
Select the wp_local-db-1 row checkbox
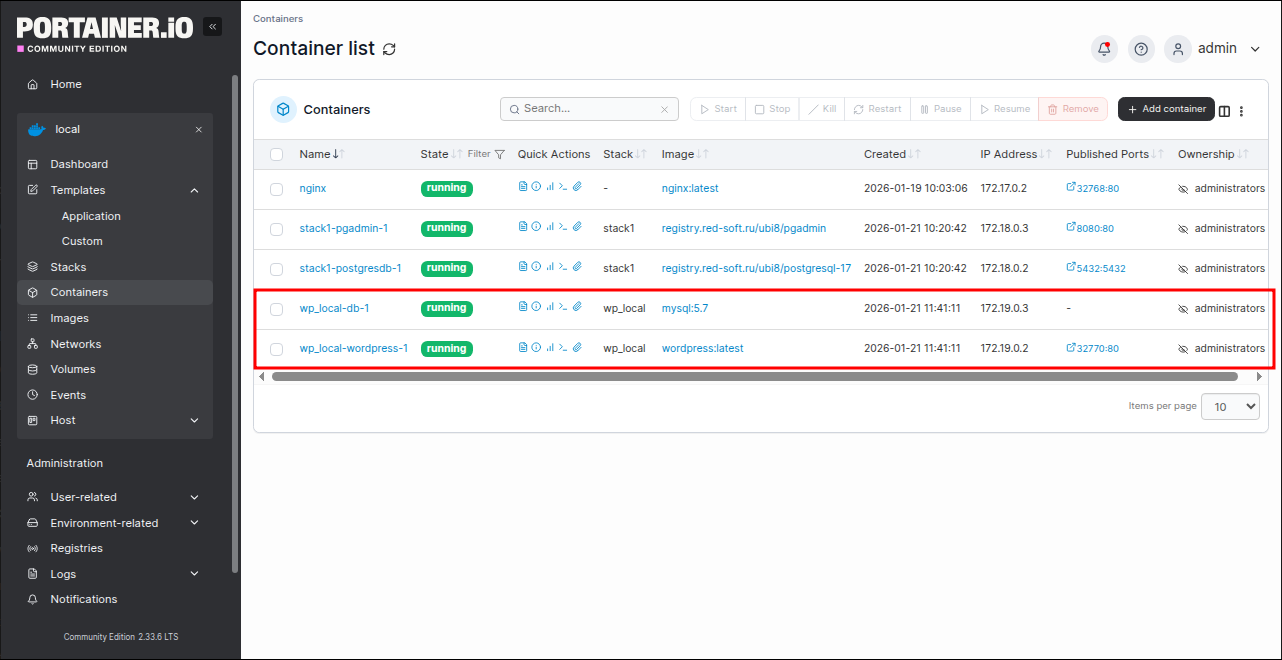pyautogui.click(x=277, y=309)
